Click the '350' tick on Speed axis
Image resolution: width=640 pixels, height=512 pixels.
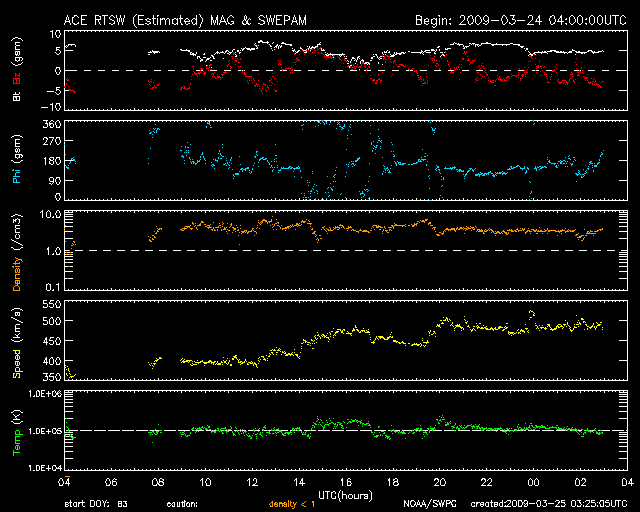coord(52,377)
